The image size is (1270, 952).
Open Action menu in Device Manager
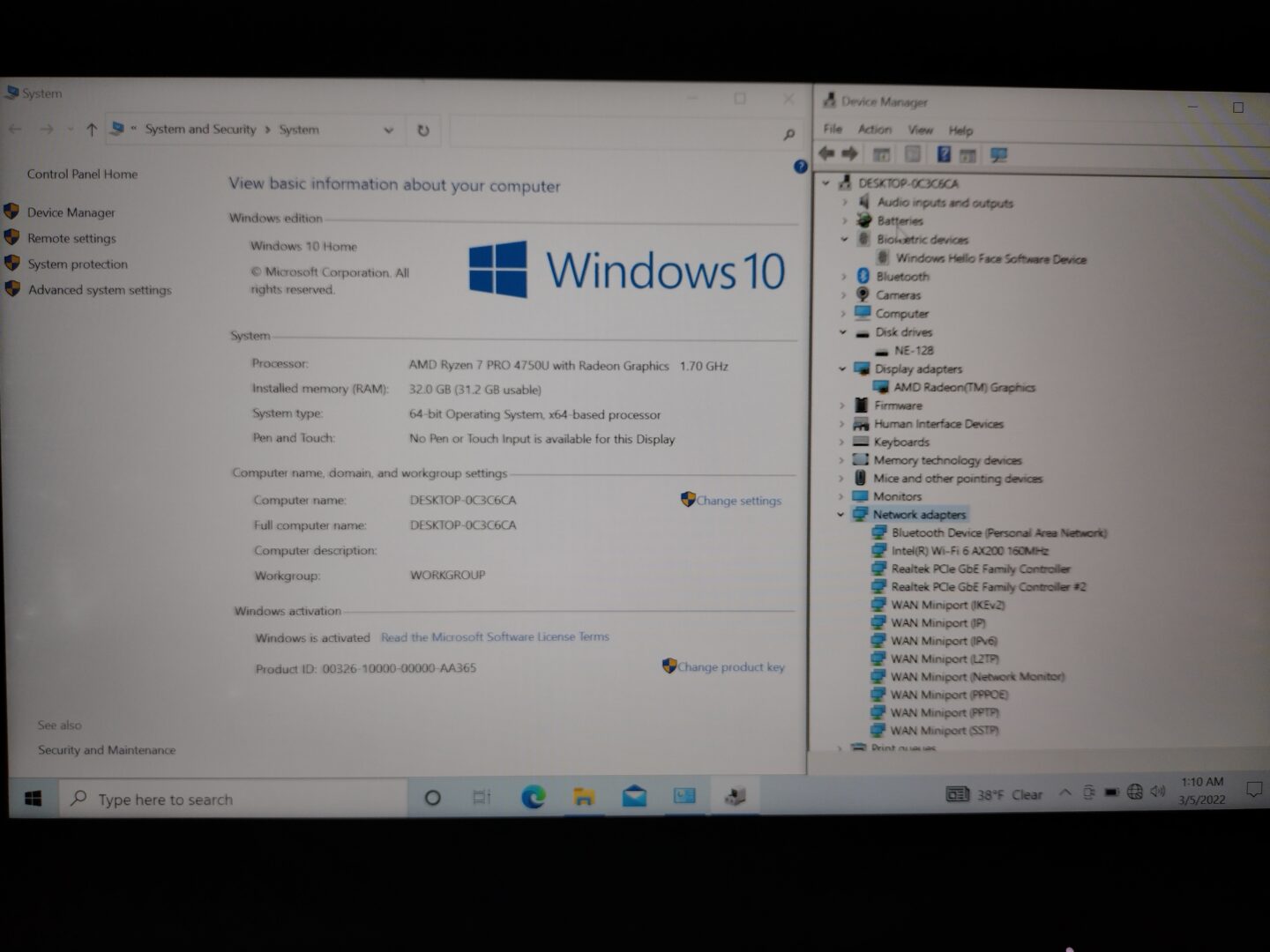pos(875,129)
